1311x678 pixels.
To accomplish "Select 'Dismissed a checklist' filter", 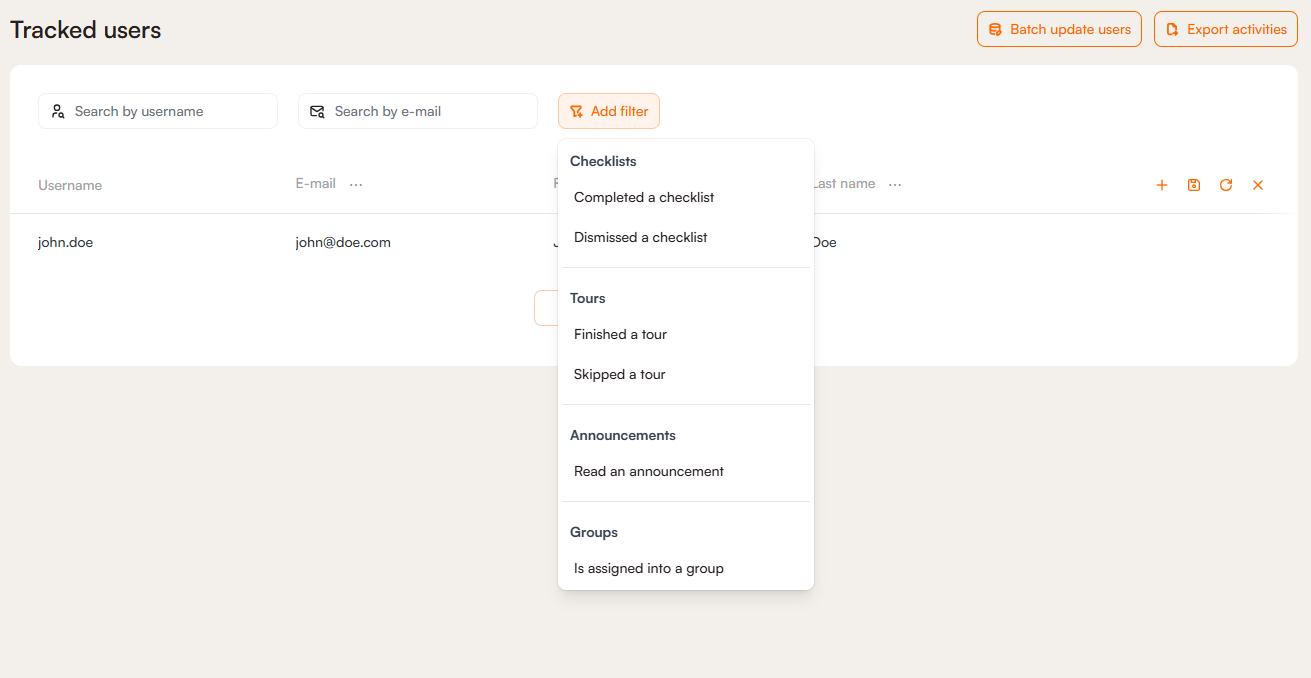I will pos(641,237).
